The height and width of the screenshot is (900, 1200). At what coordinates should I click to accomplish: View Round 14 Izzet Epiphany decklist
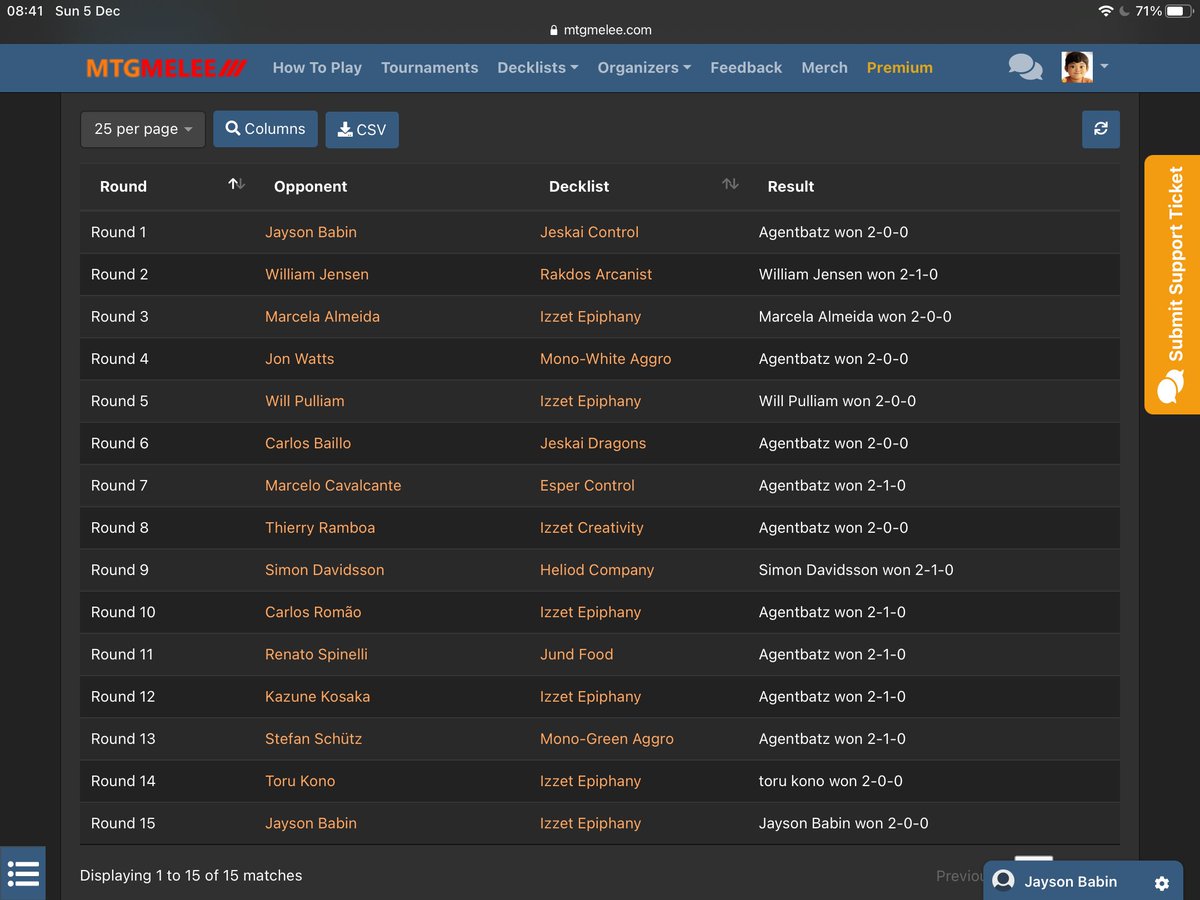[590, 781]
